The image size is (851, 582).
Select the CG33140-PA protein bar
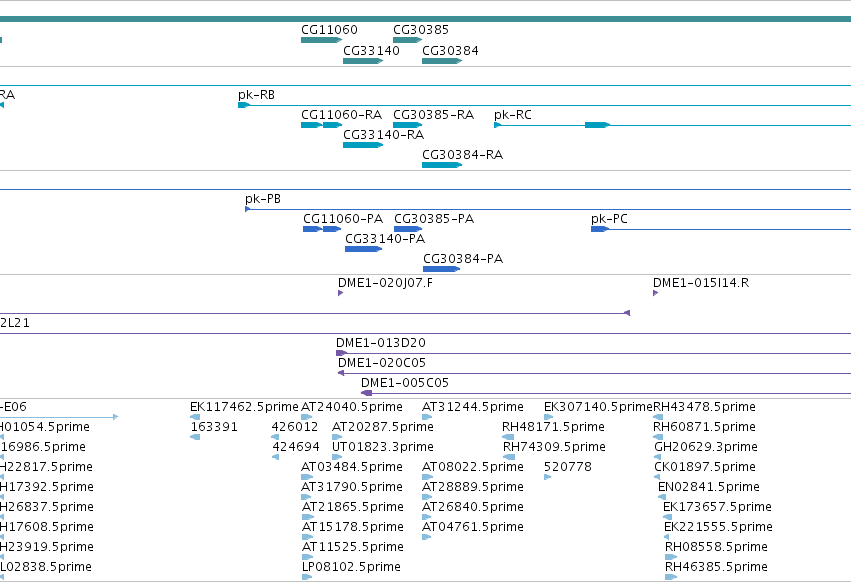tap(363, 249)
